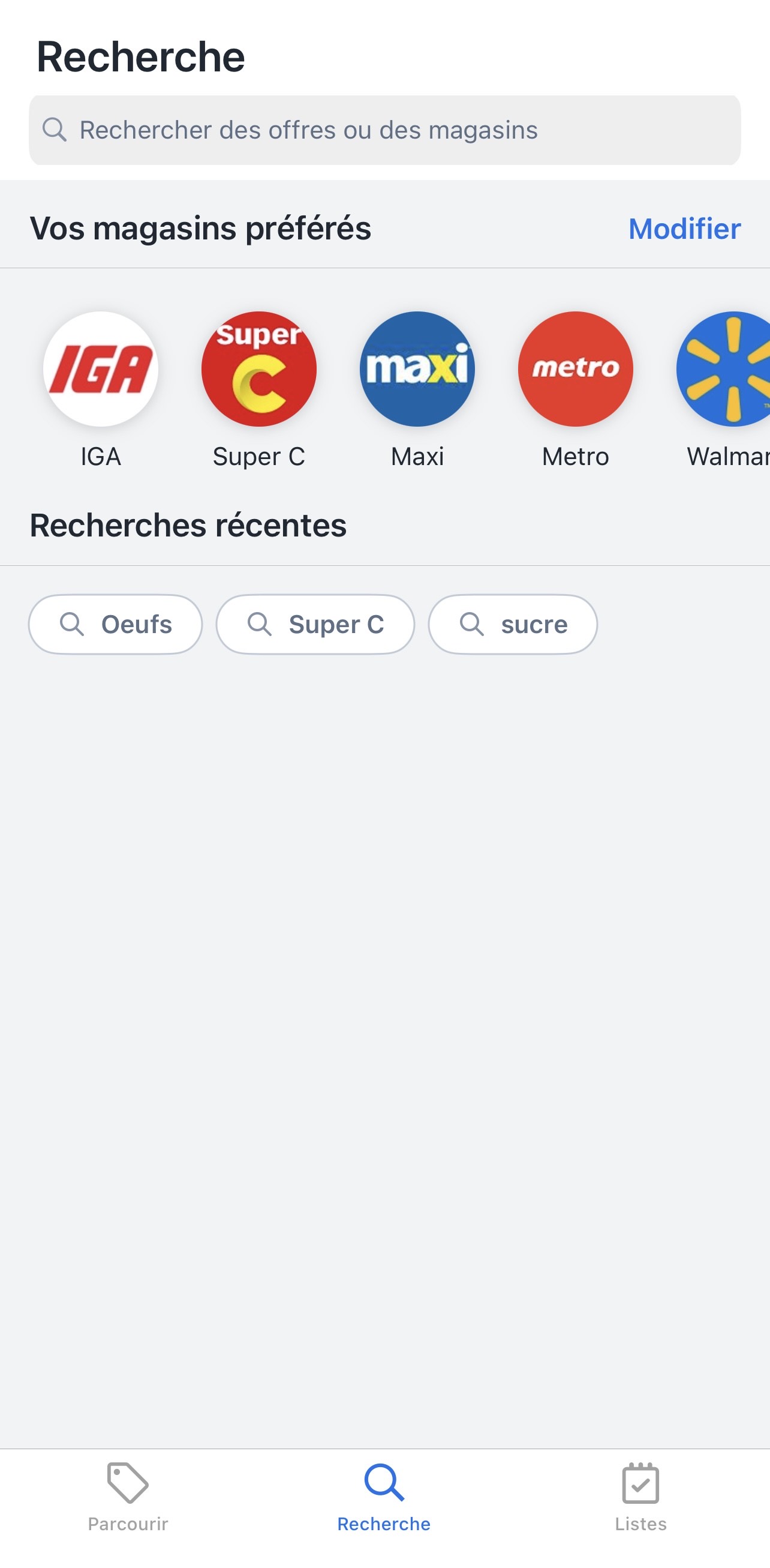Focus the Rechercher des offres search field
The width and height of the screenshot is (770, 1568).
[x=385, y=130]
